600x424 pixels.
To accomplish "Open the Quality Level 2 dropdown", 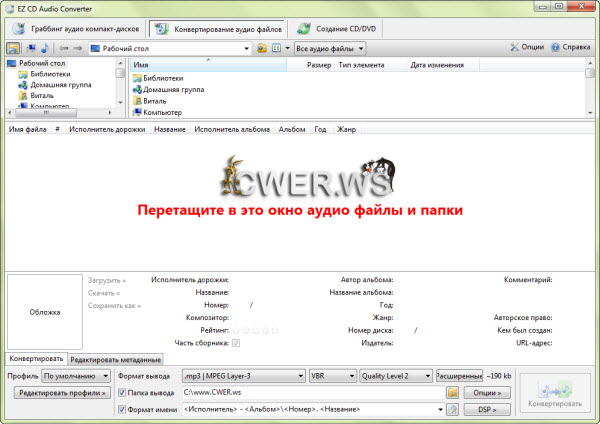I will pos(394,376).
